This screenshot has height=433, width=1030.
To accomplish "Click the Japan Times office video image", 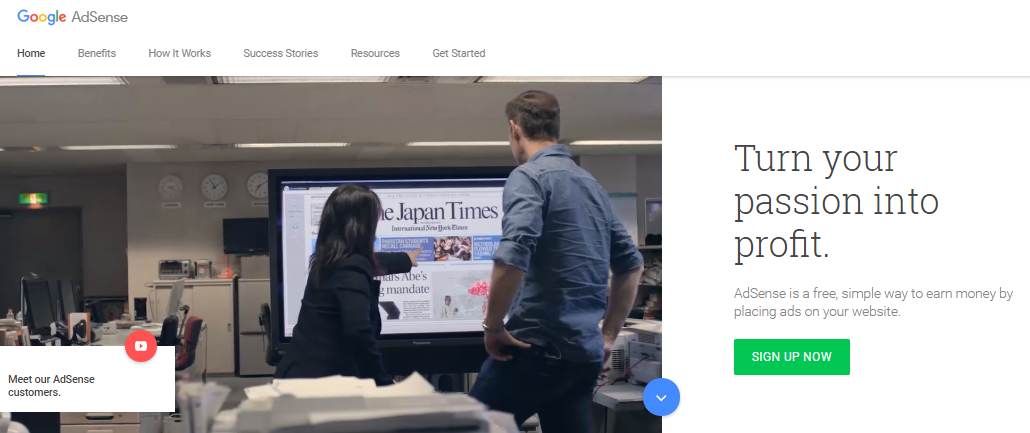I will (x=330, y=254).
